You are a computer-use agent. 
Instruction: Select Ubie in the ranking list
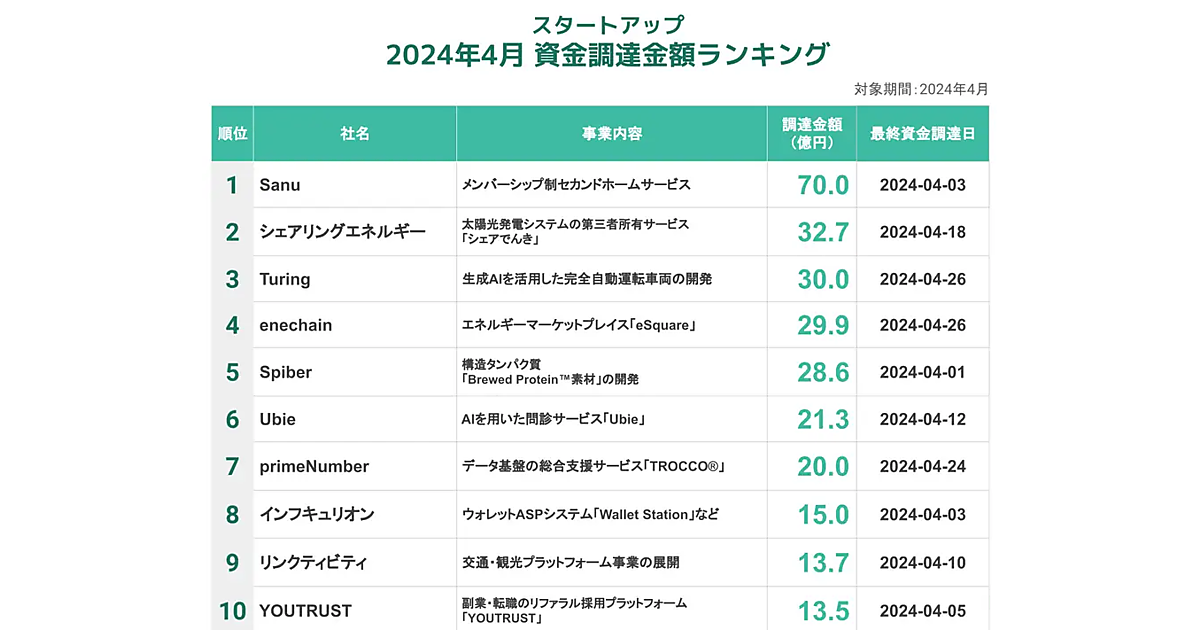[278, 419]
